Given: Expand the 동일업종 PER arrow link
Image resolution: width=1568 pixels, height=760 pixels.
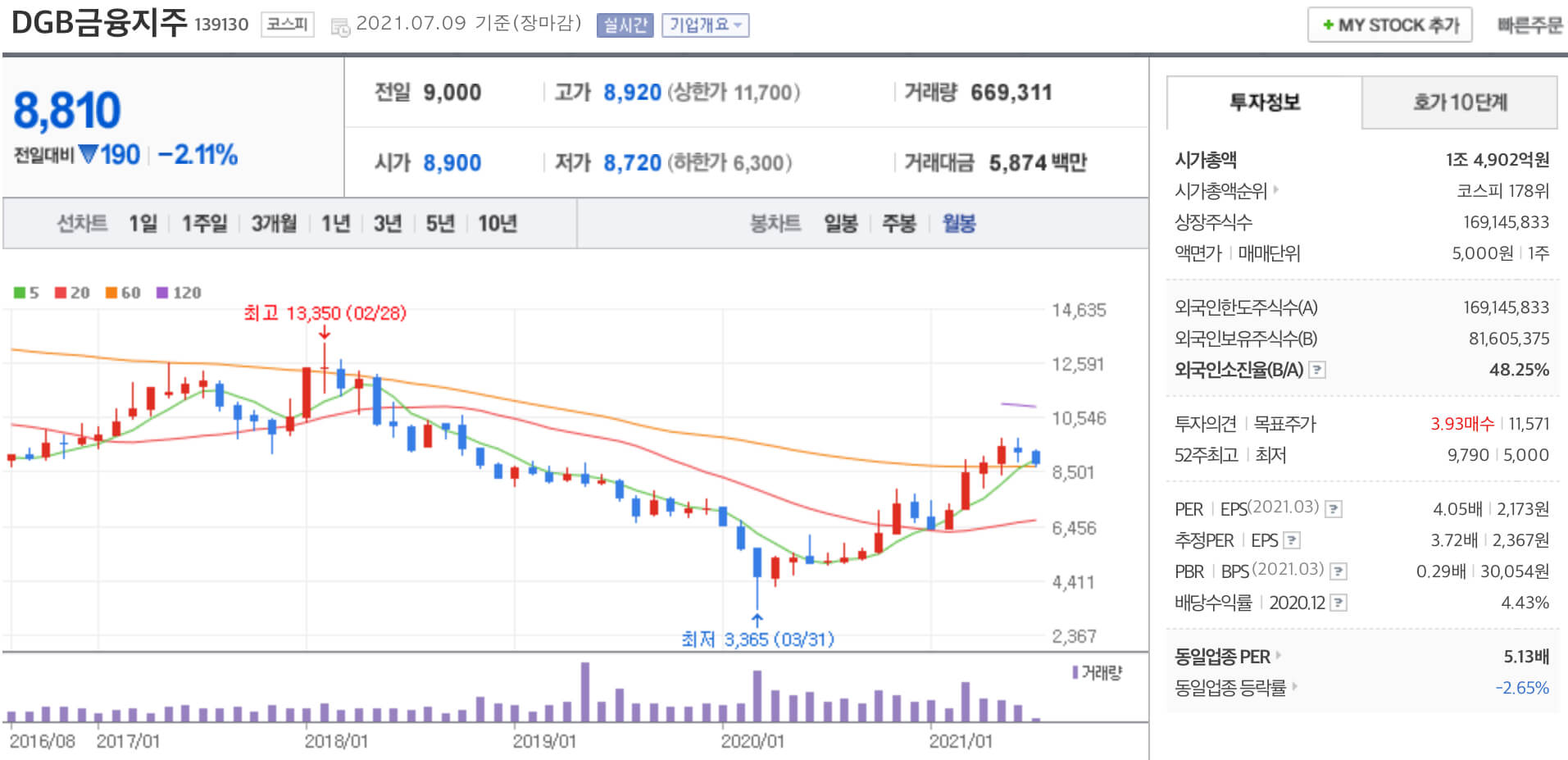Looking at the screenshot, I should [x=1279, y=655].
